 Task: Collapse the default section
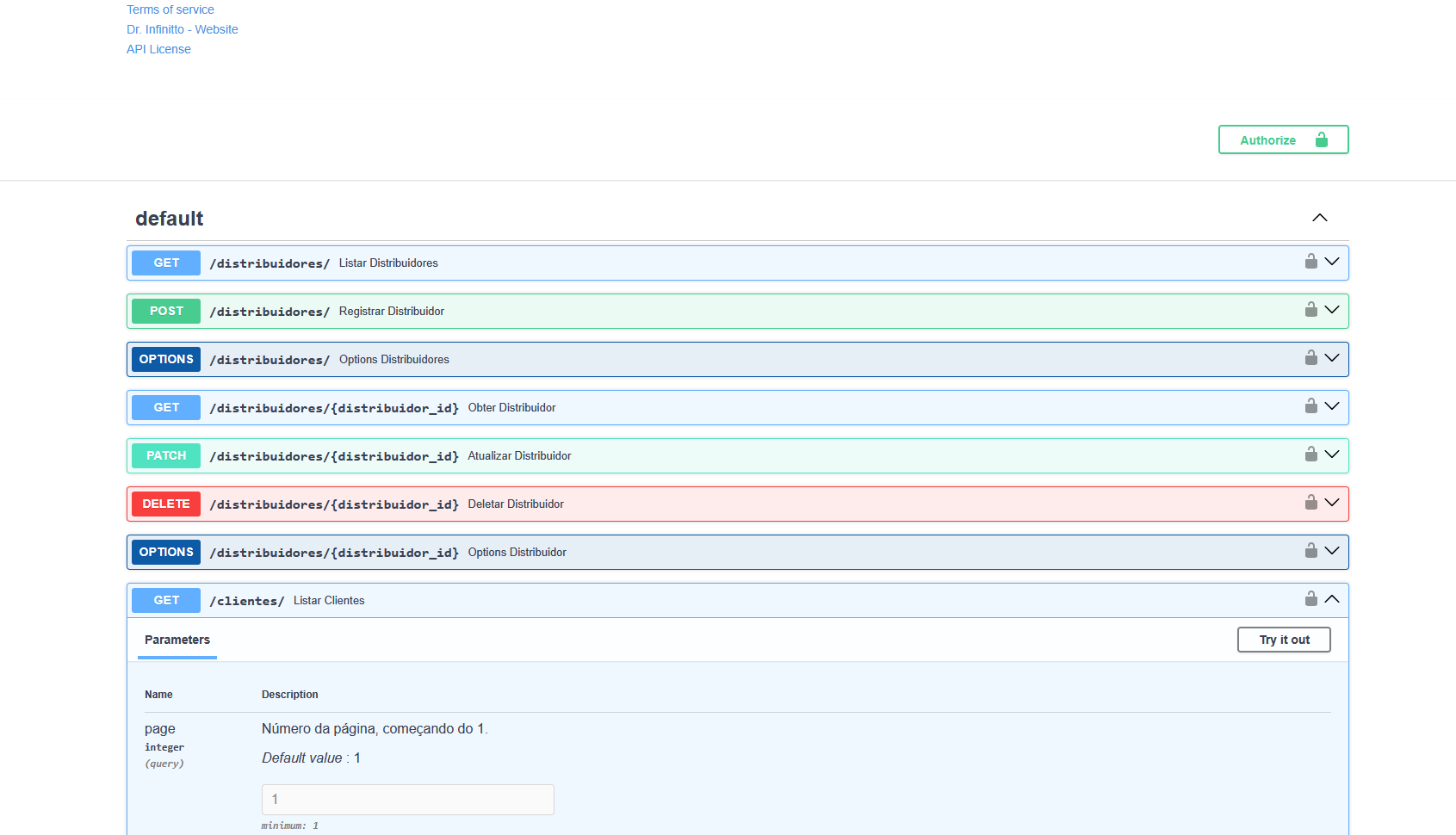pyautogui.click(x=1320, y=218)
